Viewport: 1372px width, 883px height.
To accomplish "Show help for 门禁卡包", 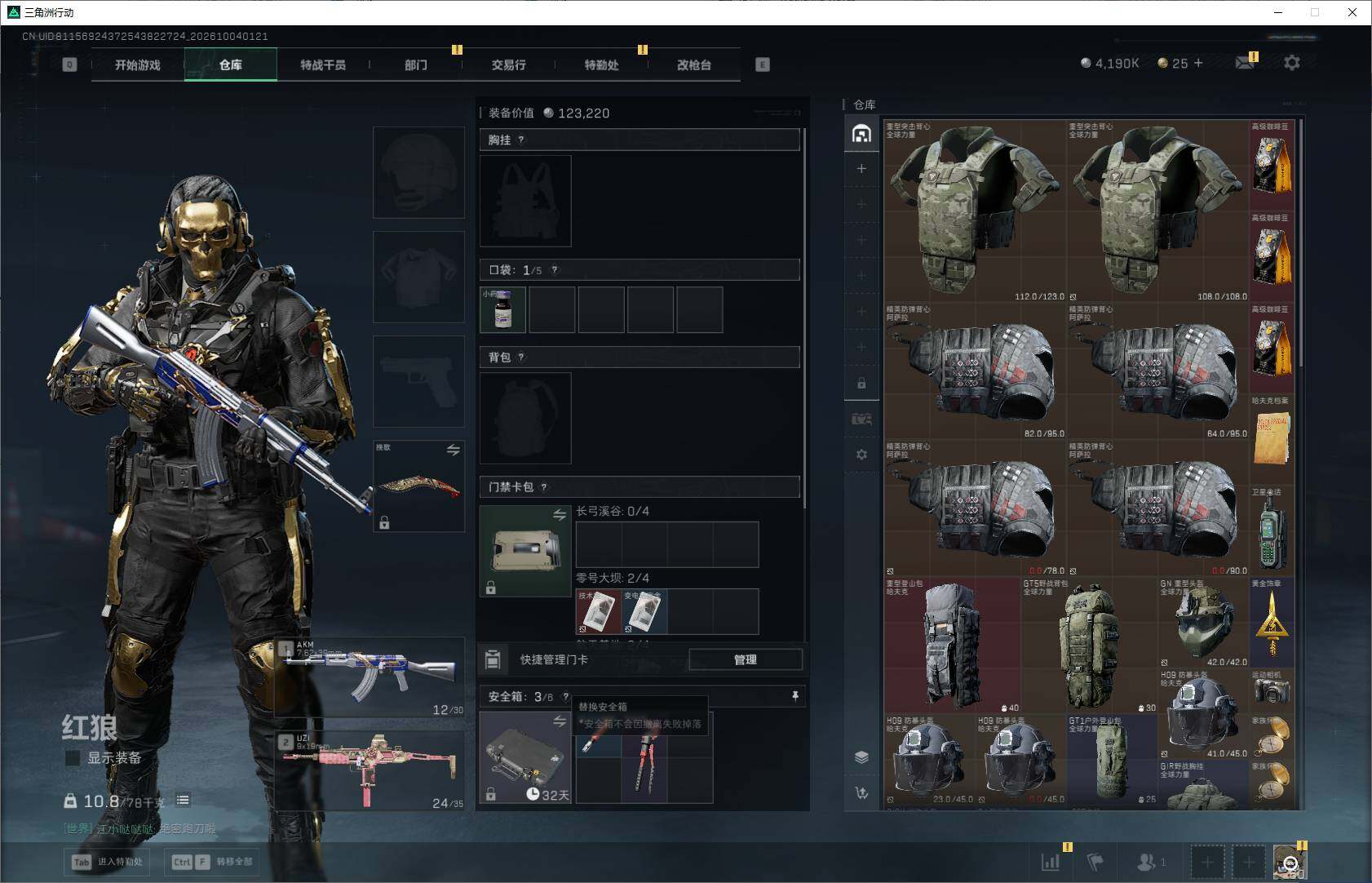I will click(544, 487).
